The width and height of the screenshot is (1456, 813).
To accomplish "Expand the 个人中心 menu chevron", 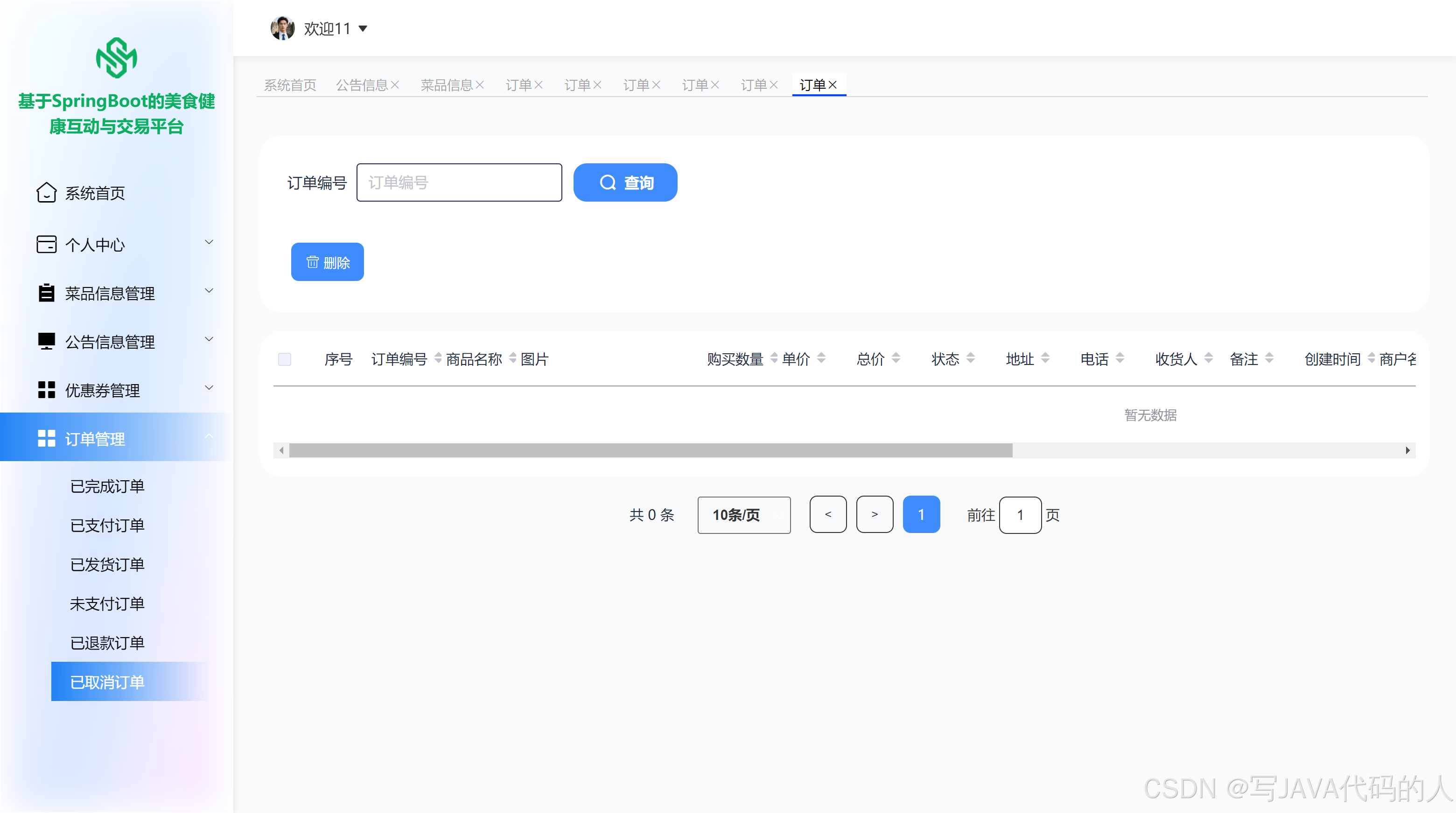I will pyautogui.click(x=209, y=242).
